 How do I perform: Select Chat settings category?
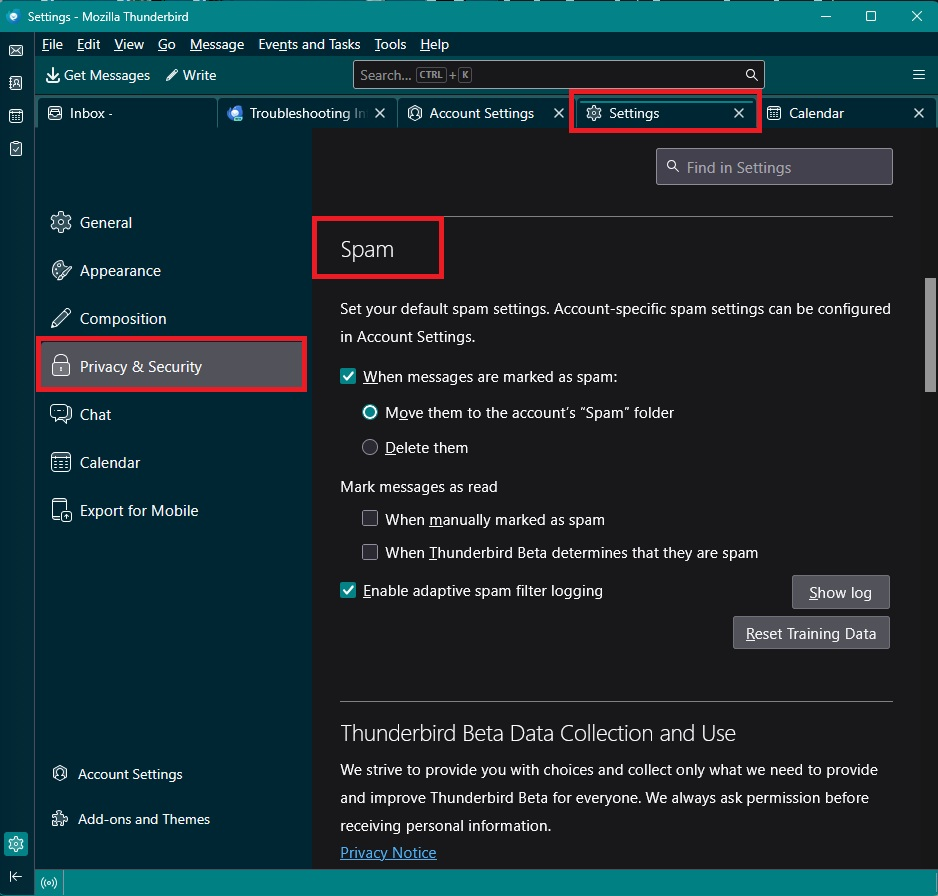172,415
